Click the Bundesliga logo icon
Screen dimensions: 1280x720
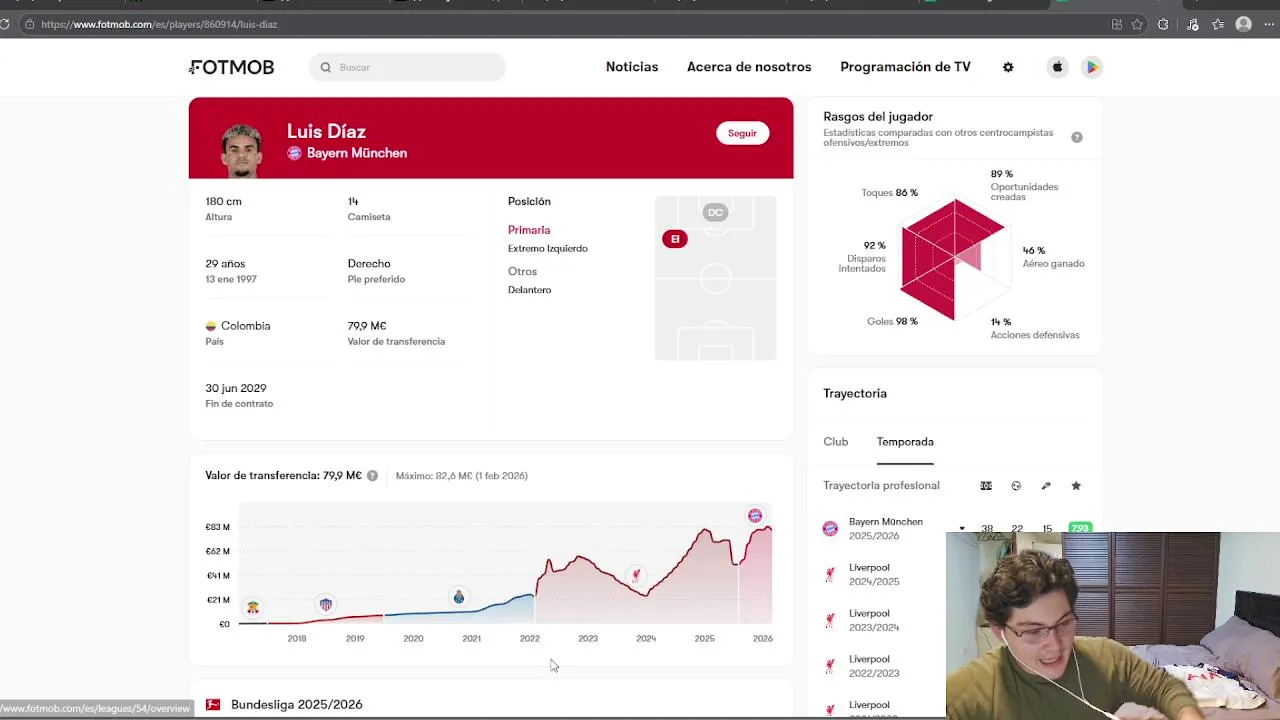(x=213, y=705)
